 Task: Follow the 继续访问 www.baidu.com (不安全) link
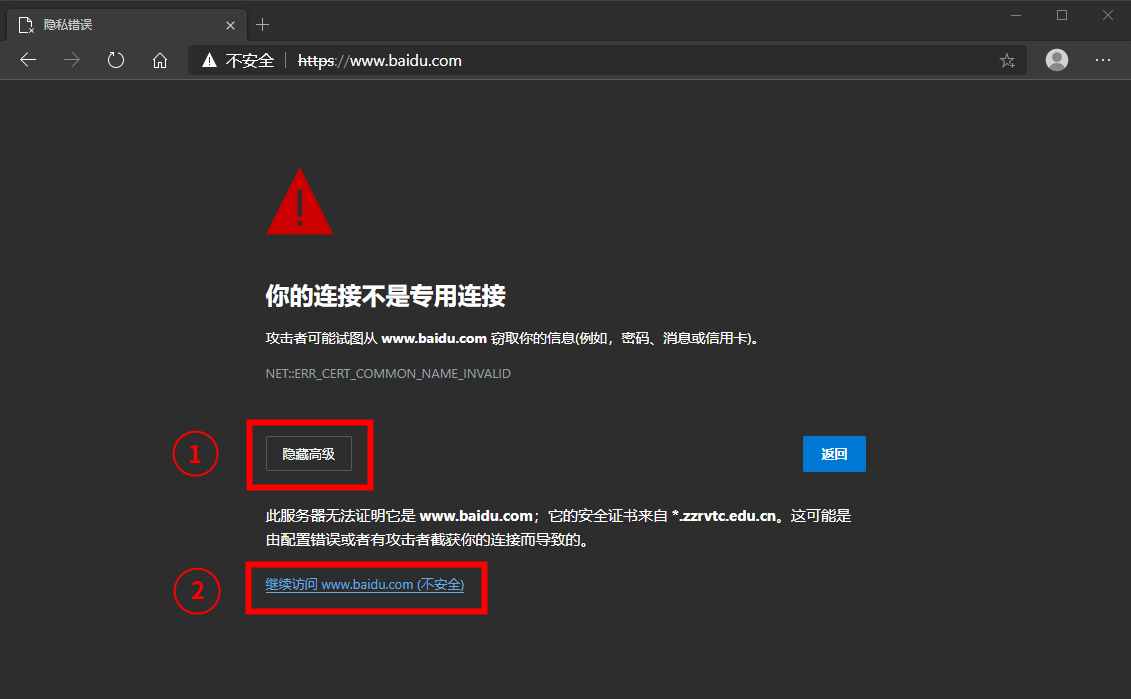click(364, 584)
